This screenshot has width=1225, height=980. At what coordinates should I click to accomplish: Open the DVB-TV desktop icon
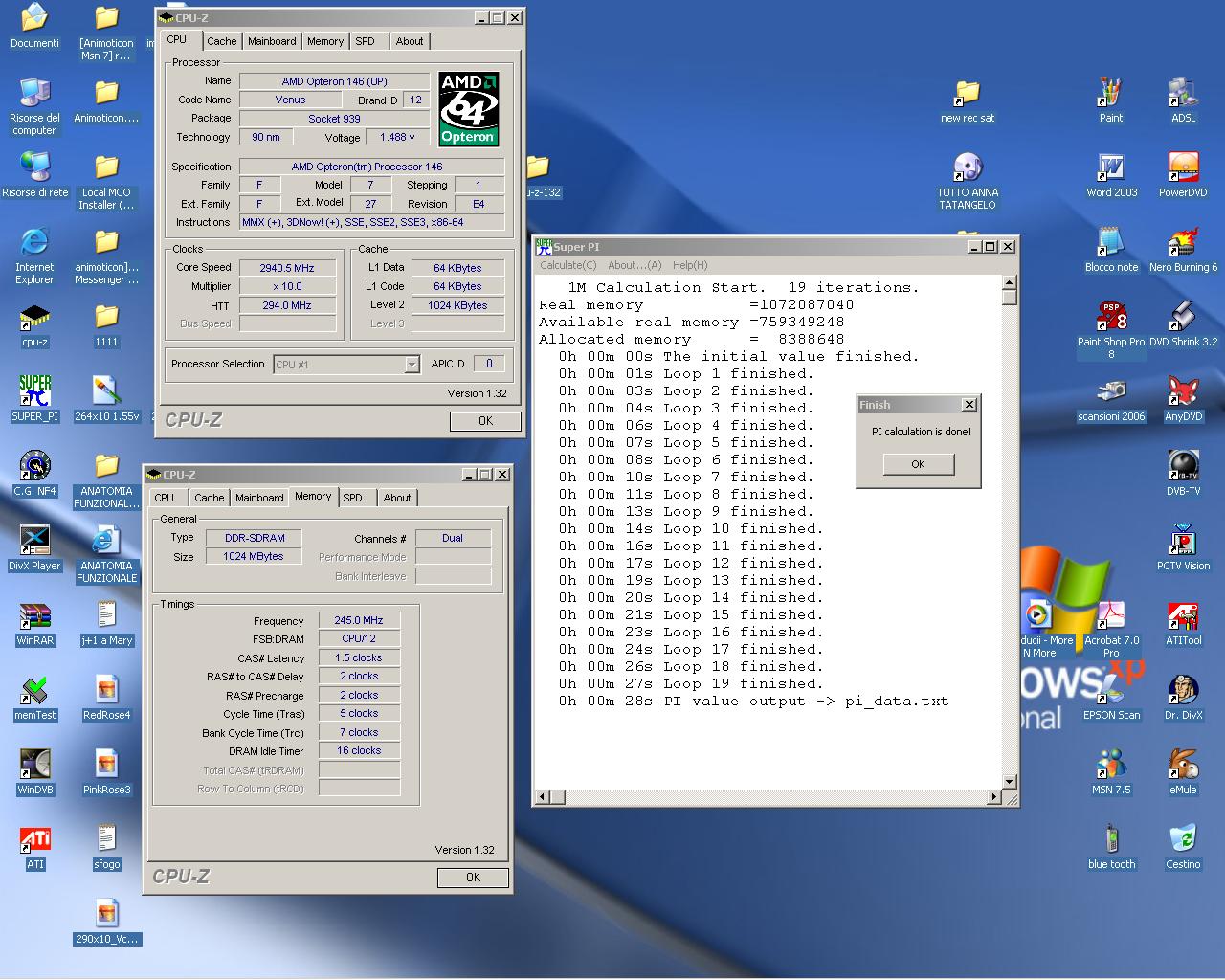pos(1183,474)
